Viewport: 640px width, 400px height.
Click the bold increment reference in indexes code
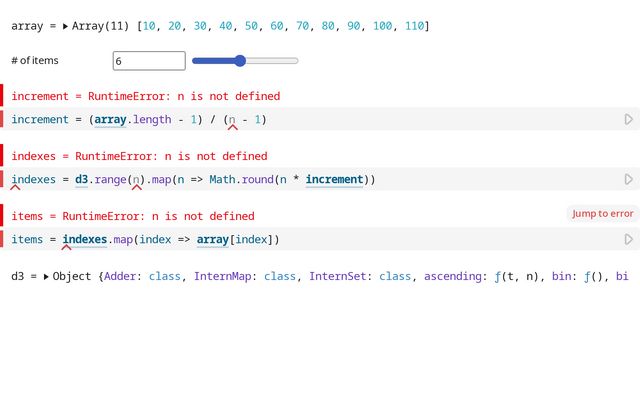coord(334,180)
